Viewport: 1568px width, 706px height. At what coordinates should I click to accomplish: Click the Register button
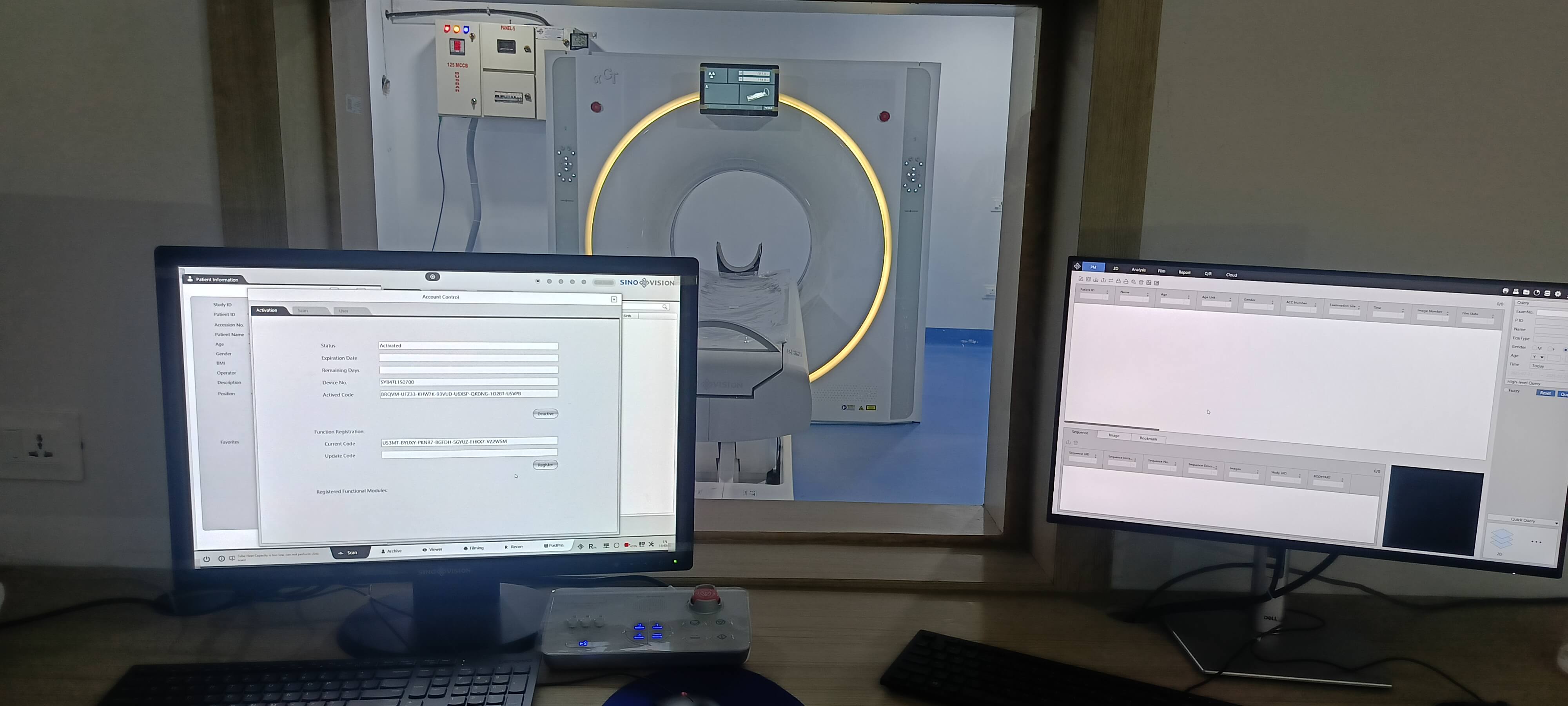tap(545, 465)
